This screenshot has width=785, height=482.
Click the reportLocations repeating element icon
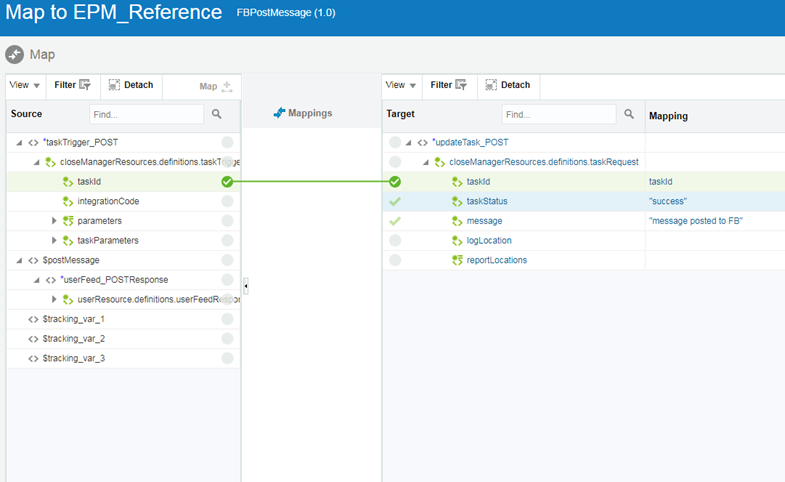[x=457, y=260]
